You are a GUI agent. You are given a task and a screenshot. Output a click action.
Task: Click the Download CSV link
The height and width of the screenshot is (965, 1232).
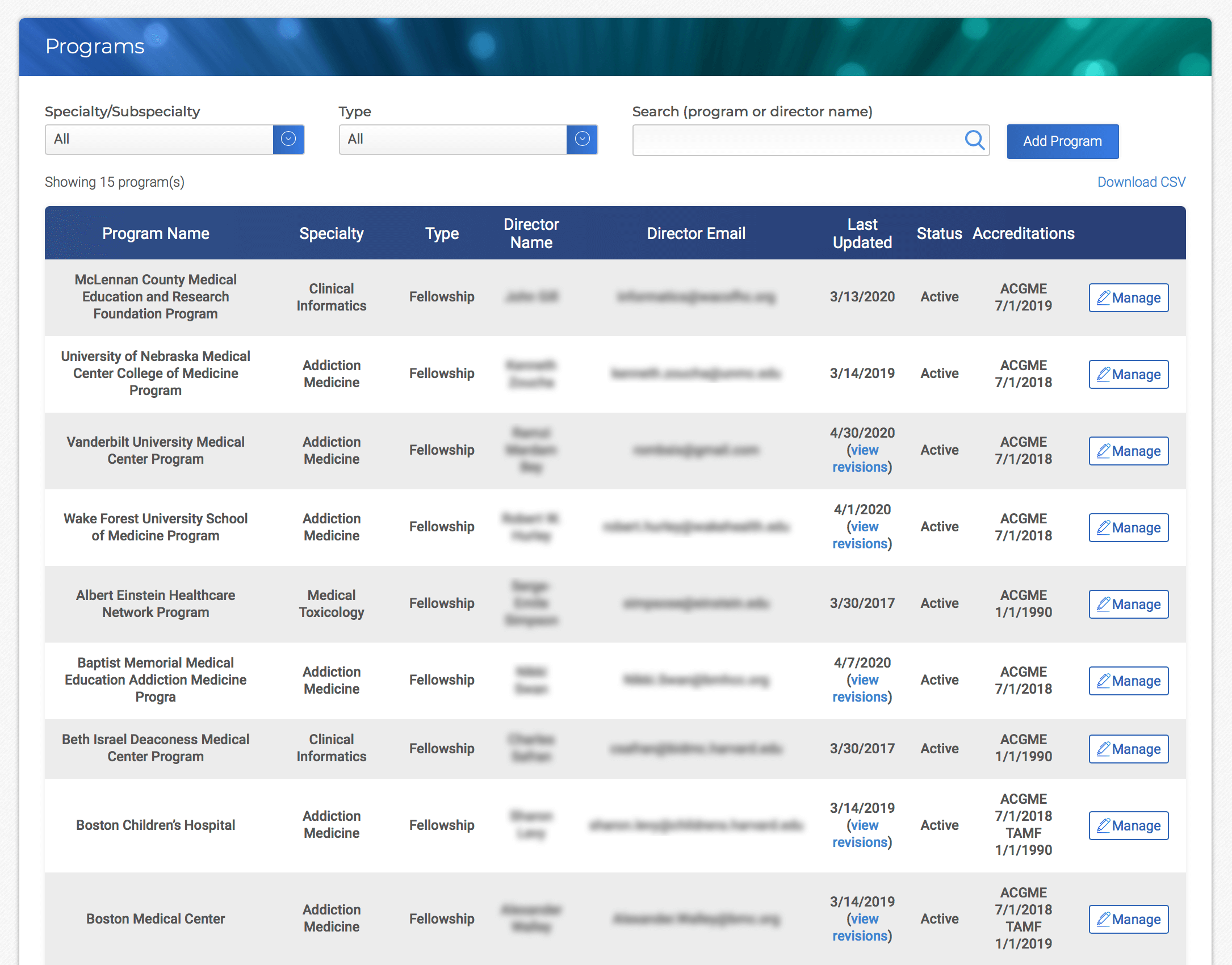click(1141, 182)
